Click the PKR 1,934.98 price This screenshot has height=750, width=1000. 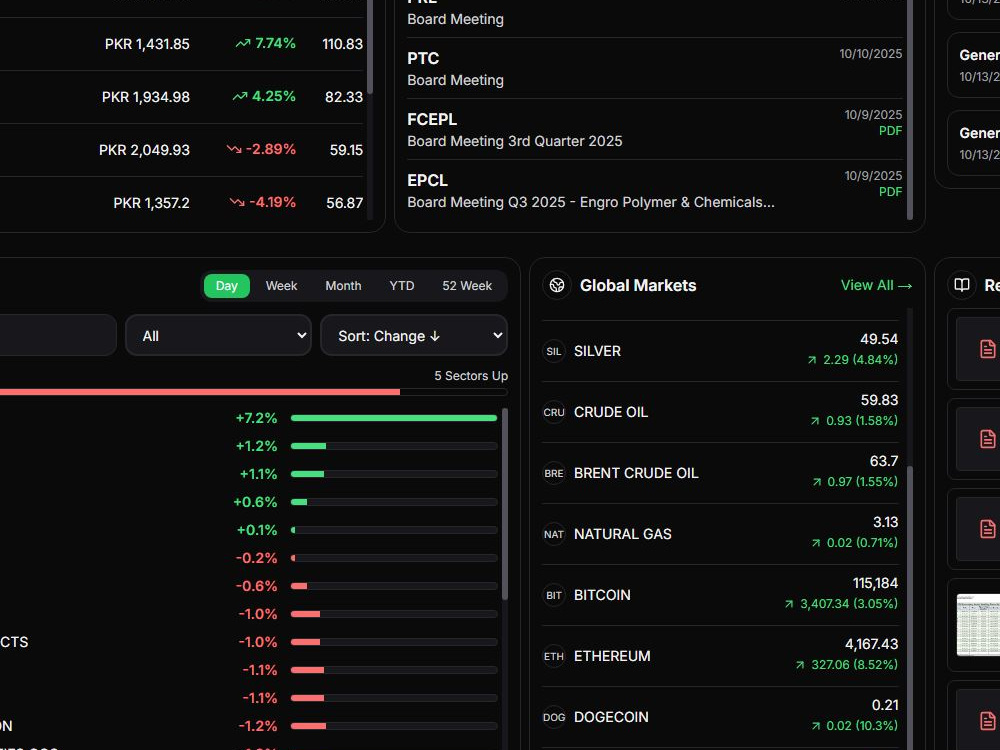click(146, 97)
